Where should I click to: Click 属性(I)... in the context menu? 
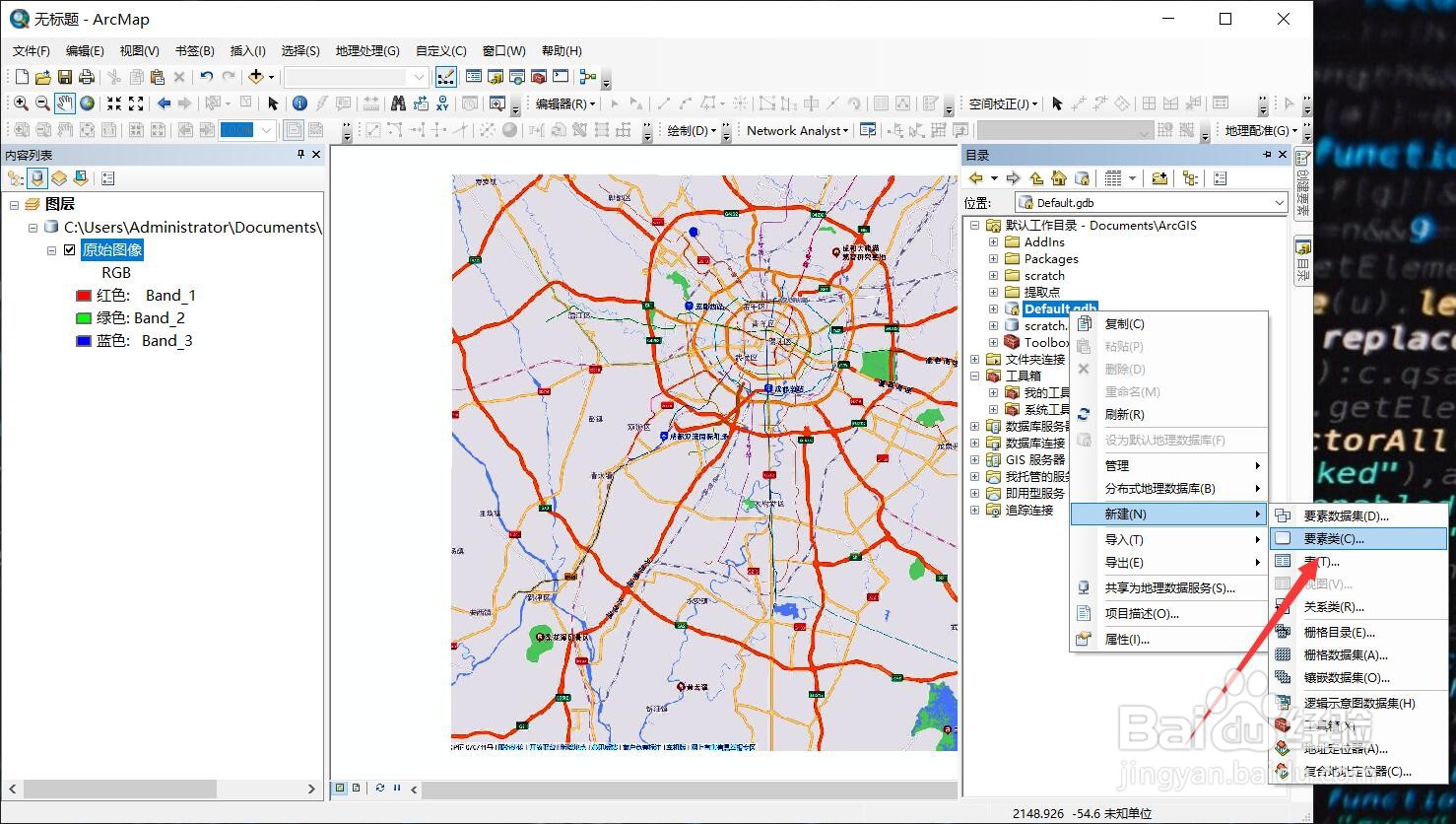1168,639
